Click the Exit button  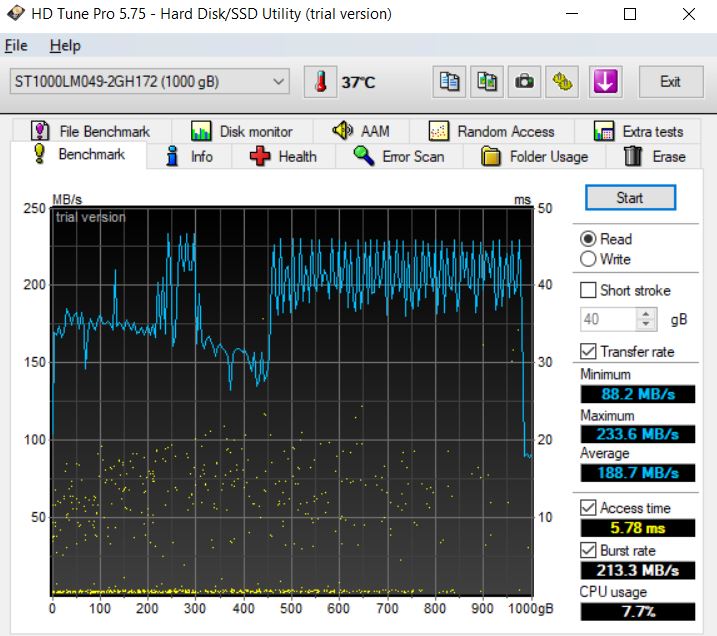(670, 82)
